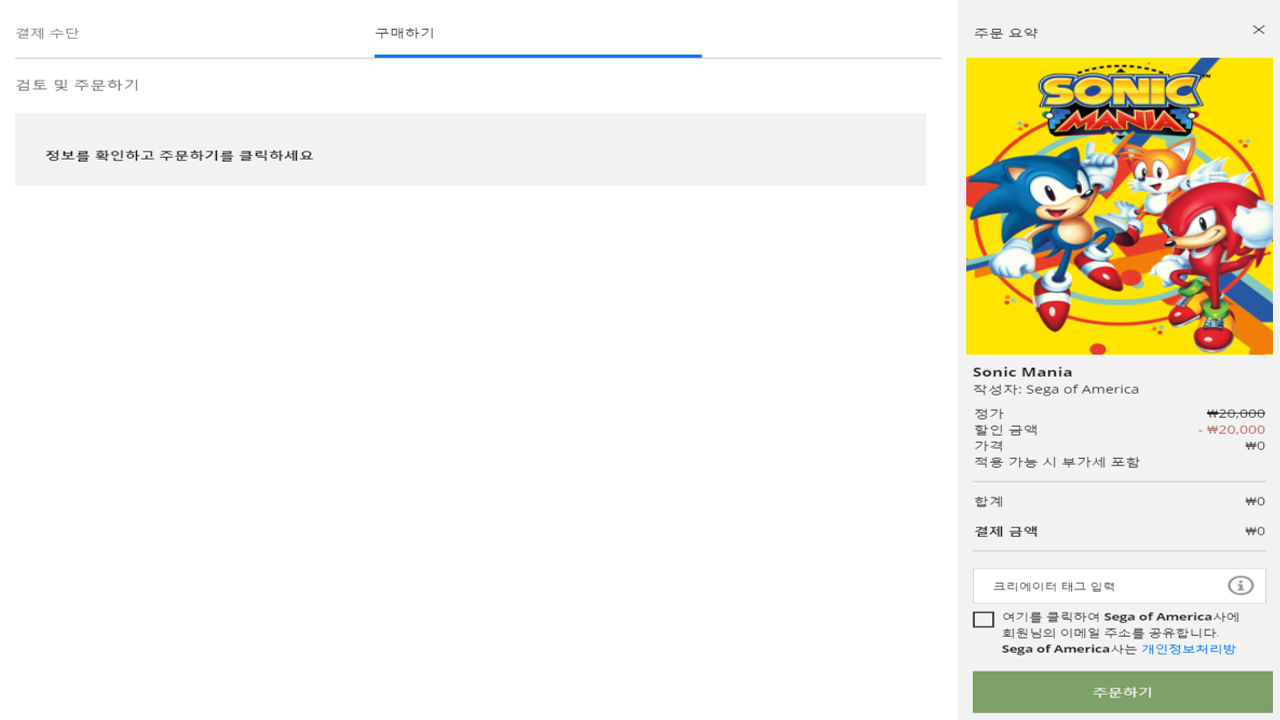This screenshot has height=720, width=1280.
Task: Click the 결제 금액 label
Action: tap(1005, 531)
